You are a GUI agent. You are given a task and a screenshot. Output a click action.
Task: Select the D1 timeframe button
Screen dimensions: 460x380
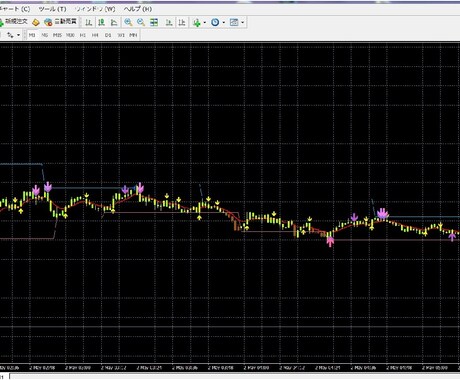pyautogui.click(x=108, y=35)
